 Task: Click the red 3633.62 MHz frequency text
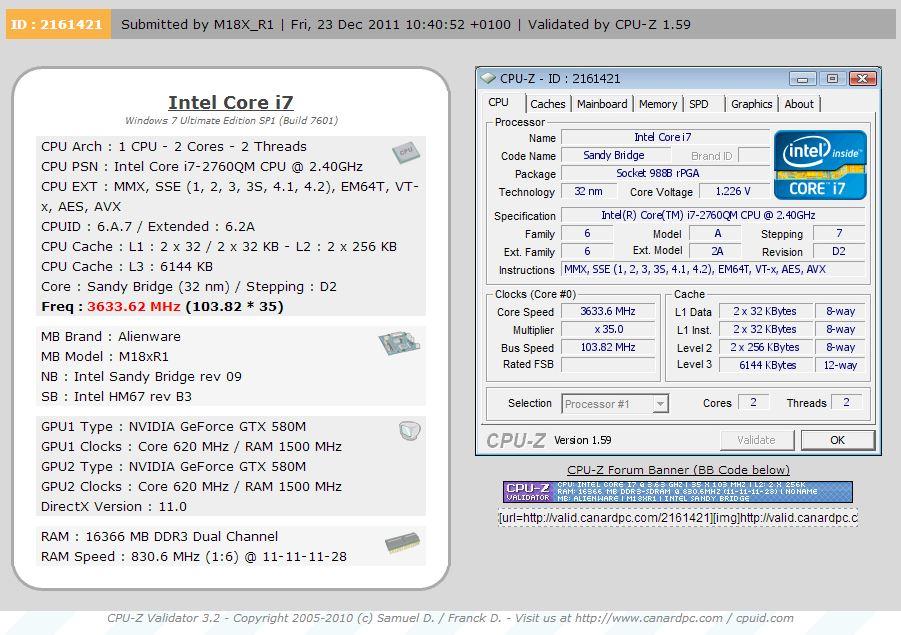coord(133,306)
